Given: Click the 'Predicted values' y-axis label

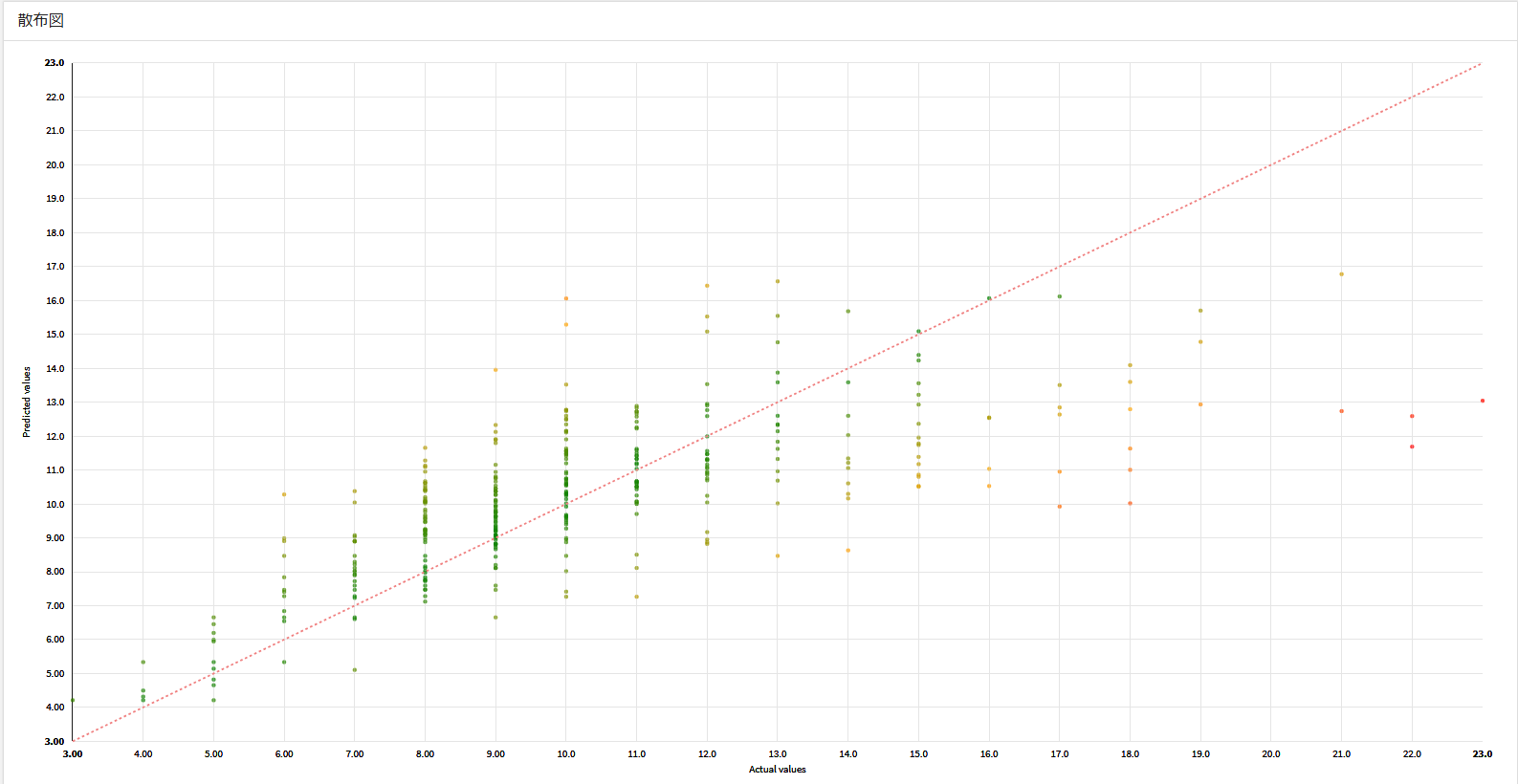Looking at the screenshot, I should pos(27,403).
